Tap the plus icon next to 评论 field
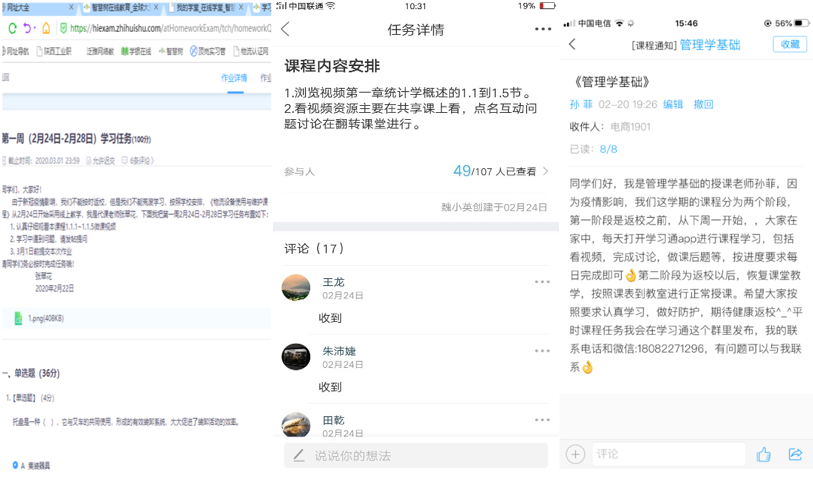 coord(575,454)
